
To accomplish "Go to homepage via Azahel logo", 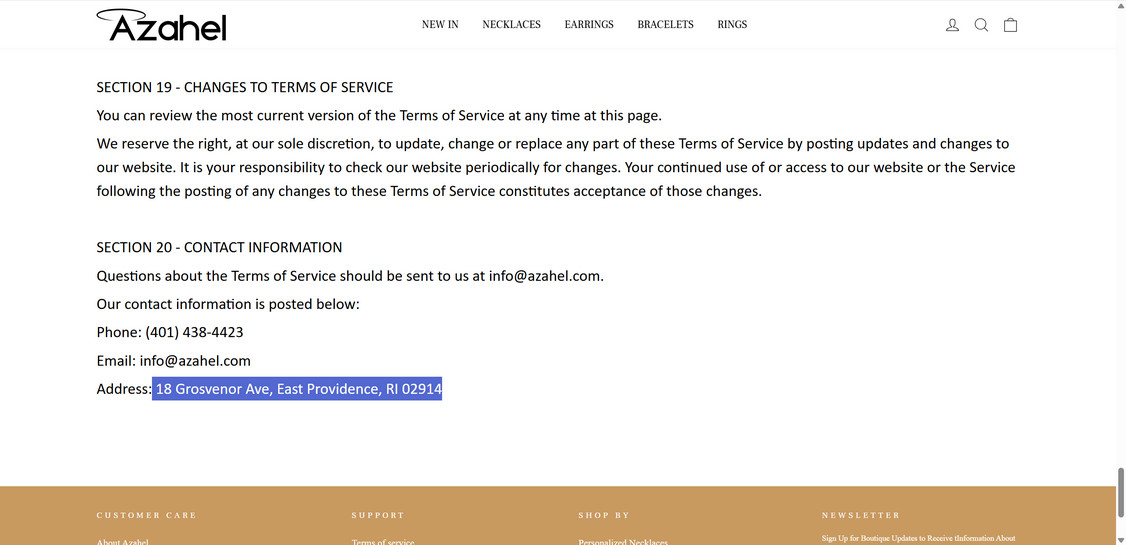I will [x=162, y=25].
